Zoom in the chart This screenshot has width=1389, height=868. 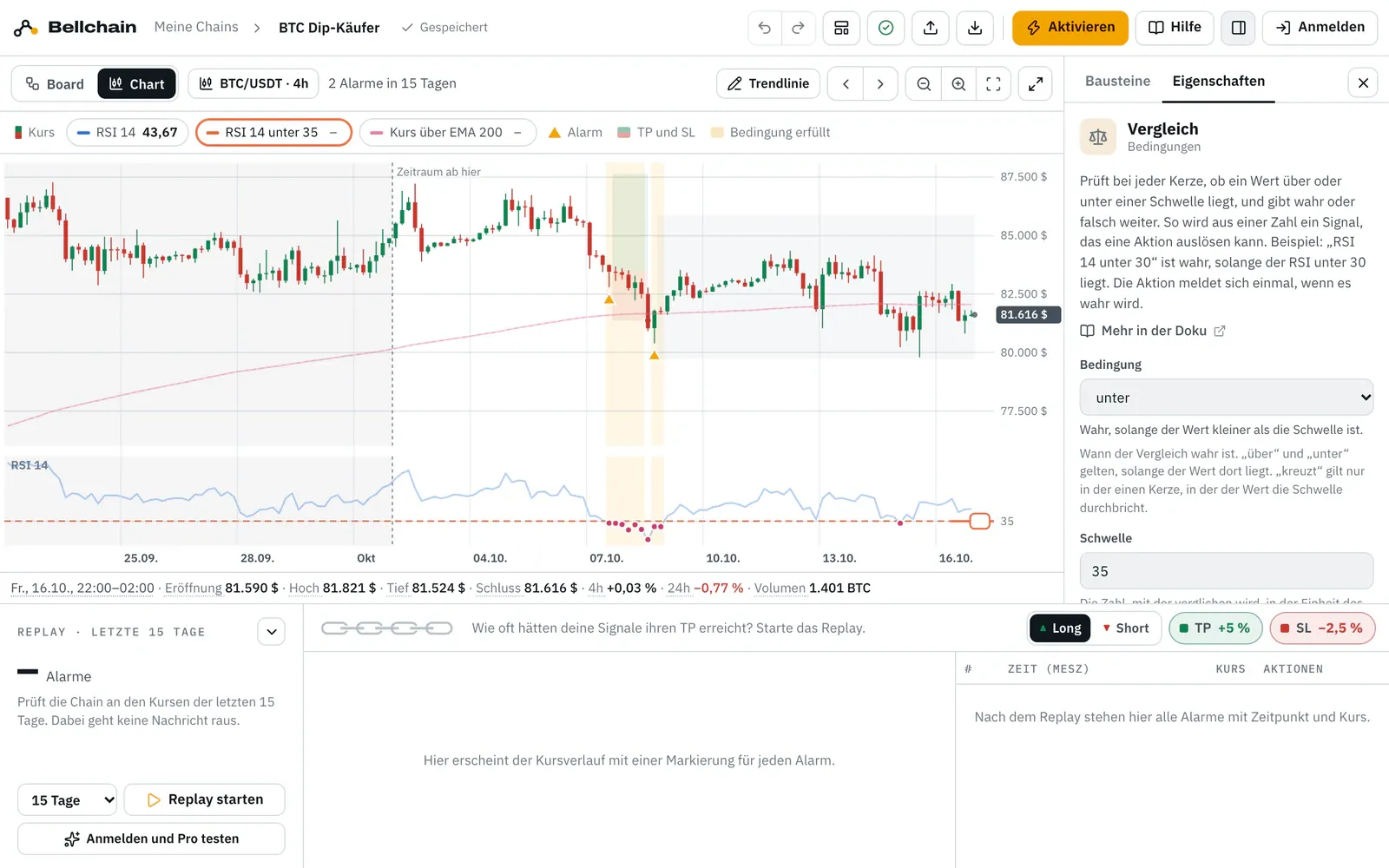[958, 84]
